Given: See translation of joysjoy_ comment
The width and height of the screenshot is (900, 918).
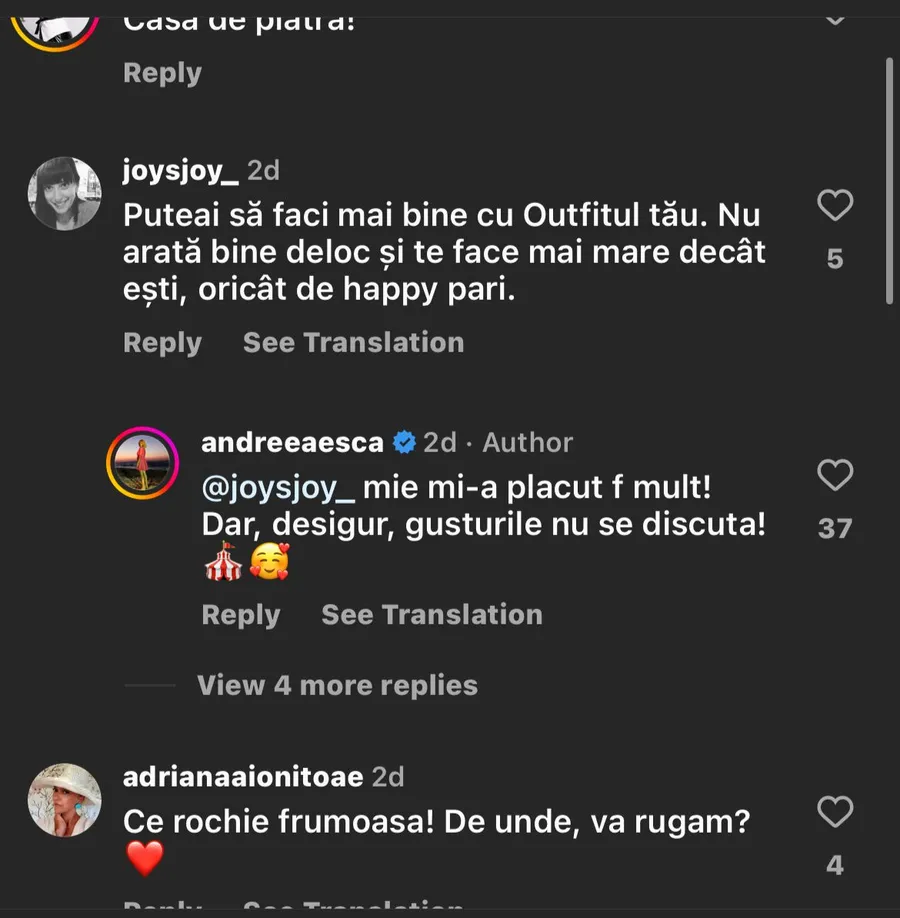Looking at the screenshot, I should (x=353, y=342).
